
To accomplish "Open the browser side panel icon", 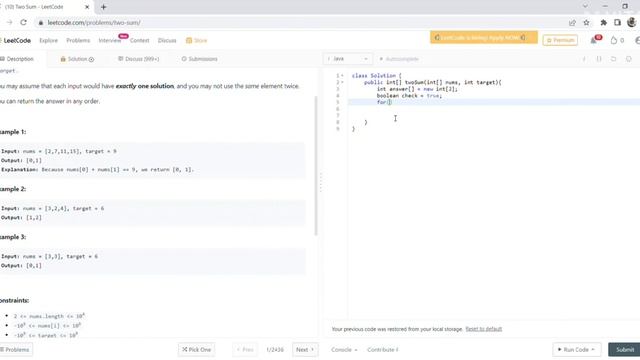I will tap(617, 22).
